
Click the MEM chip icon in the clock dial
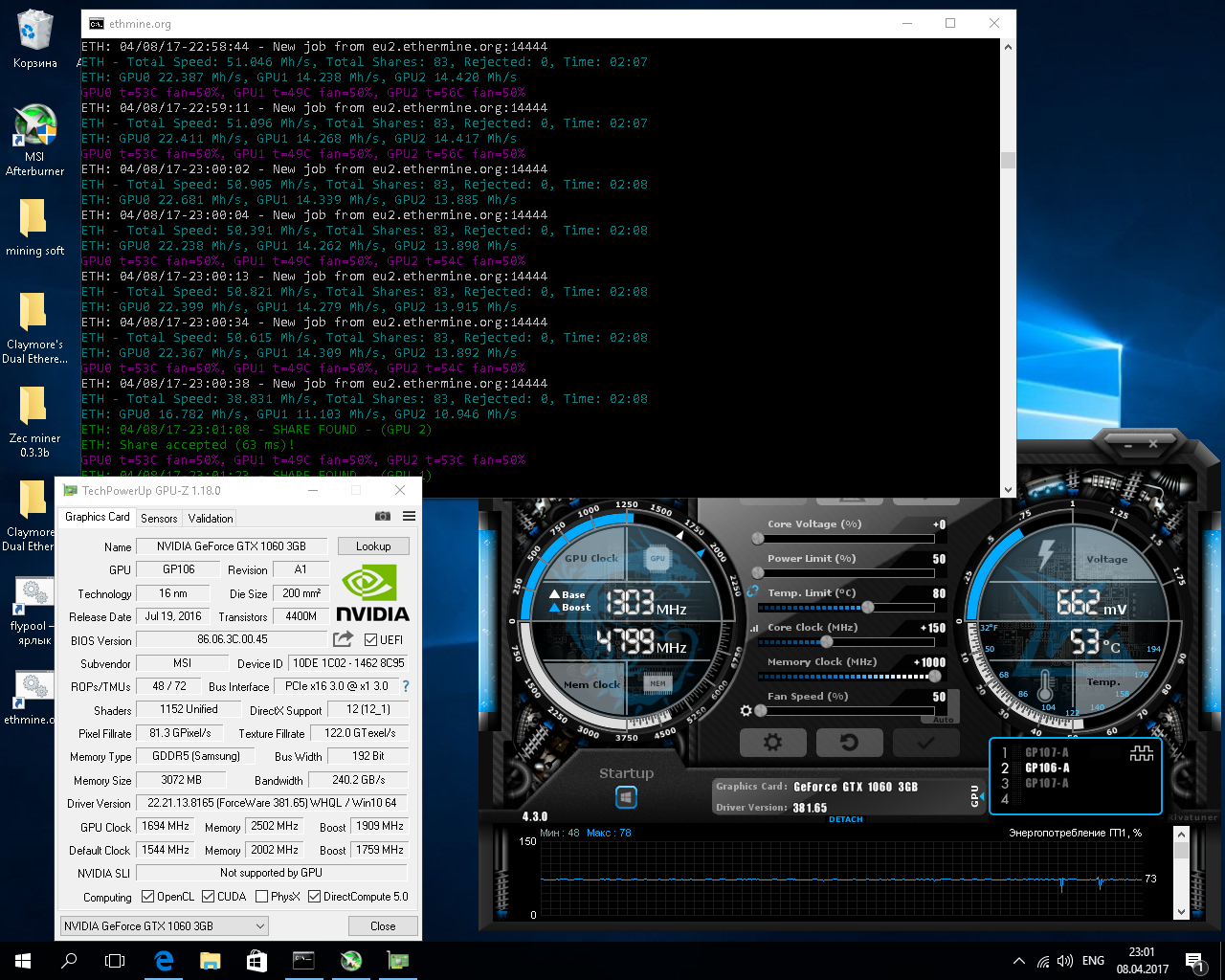(x=657, y=683)
